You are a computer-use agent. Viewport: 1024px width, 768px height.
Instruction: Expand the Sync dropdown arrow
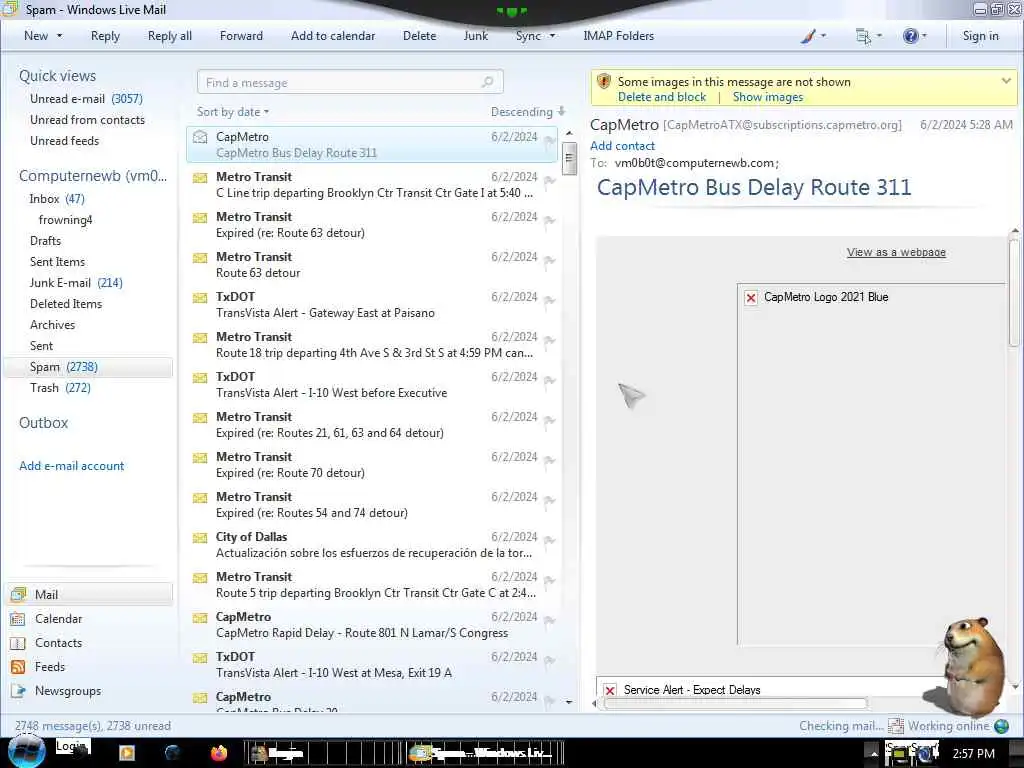tap(552, 36)
